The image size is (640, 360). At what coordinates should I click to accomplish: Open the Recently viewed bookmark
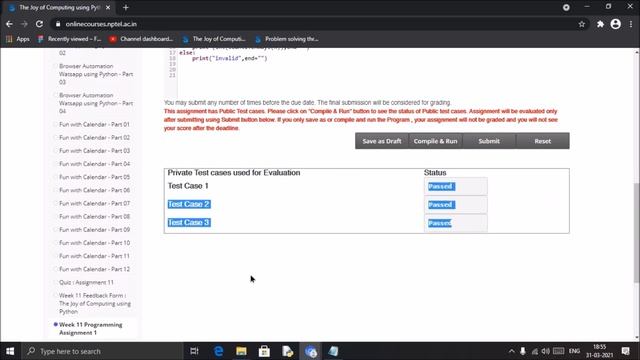[69, 39]
